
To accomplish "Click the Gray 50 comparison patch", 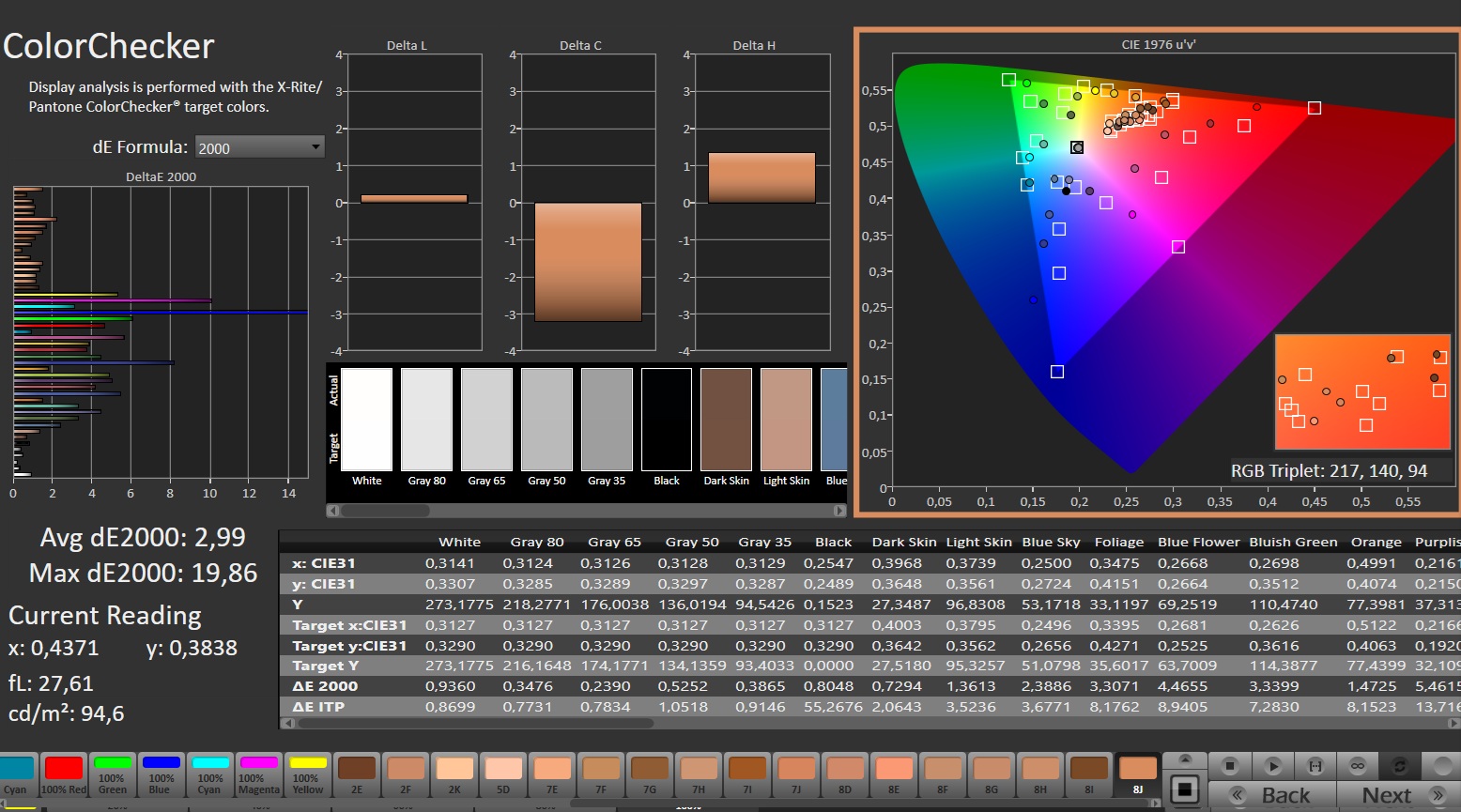I will click(546, 419).
